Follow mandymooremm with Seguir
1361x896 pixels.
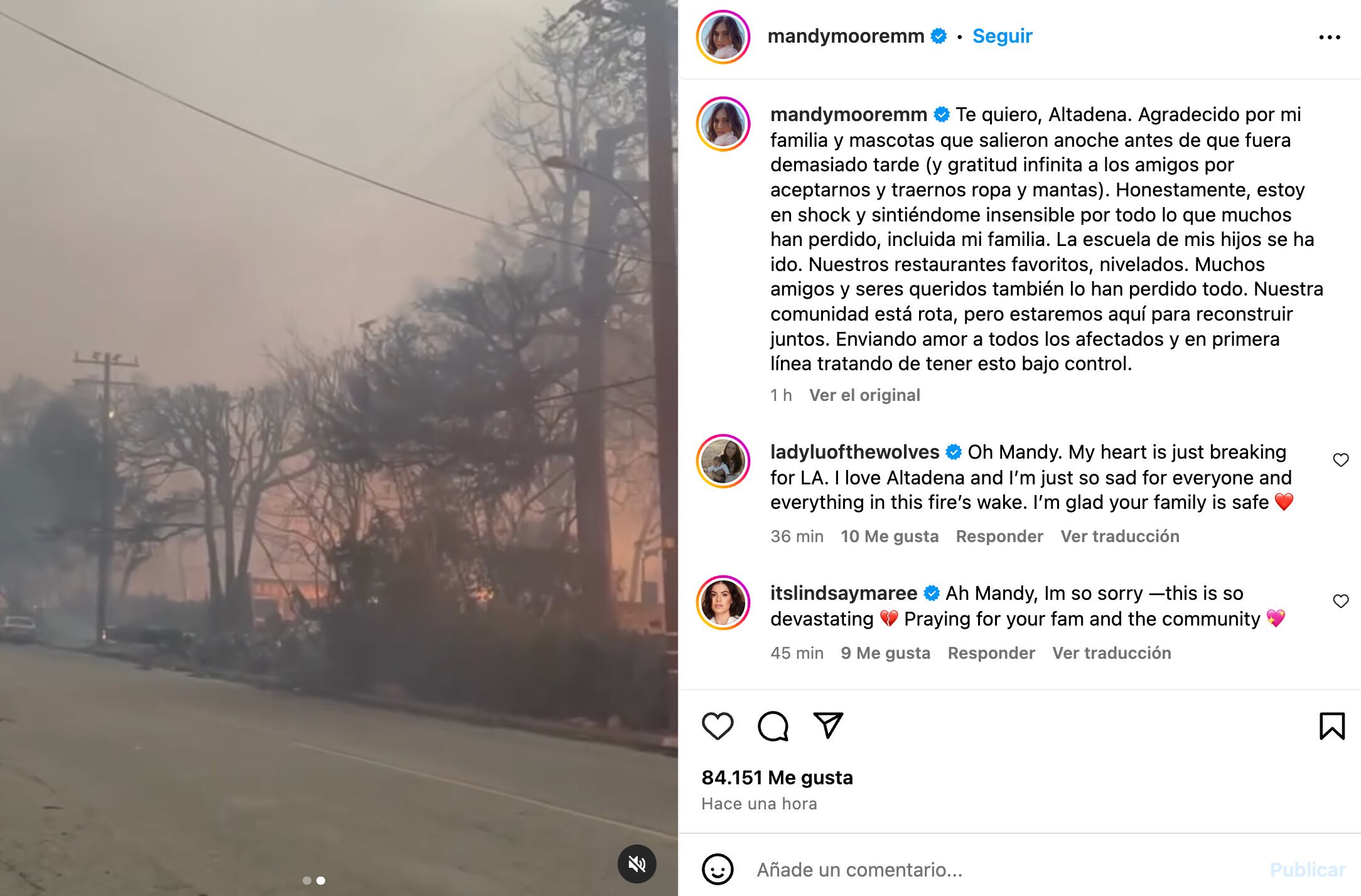(x=1002, y=36)
